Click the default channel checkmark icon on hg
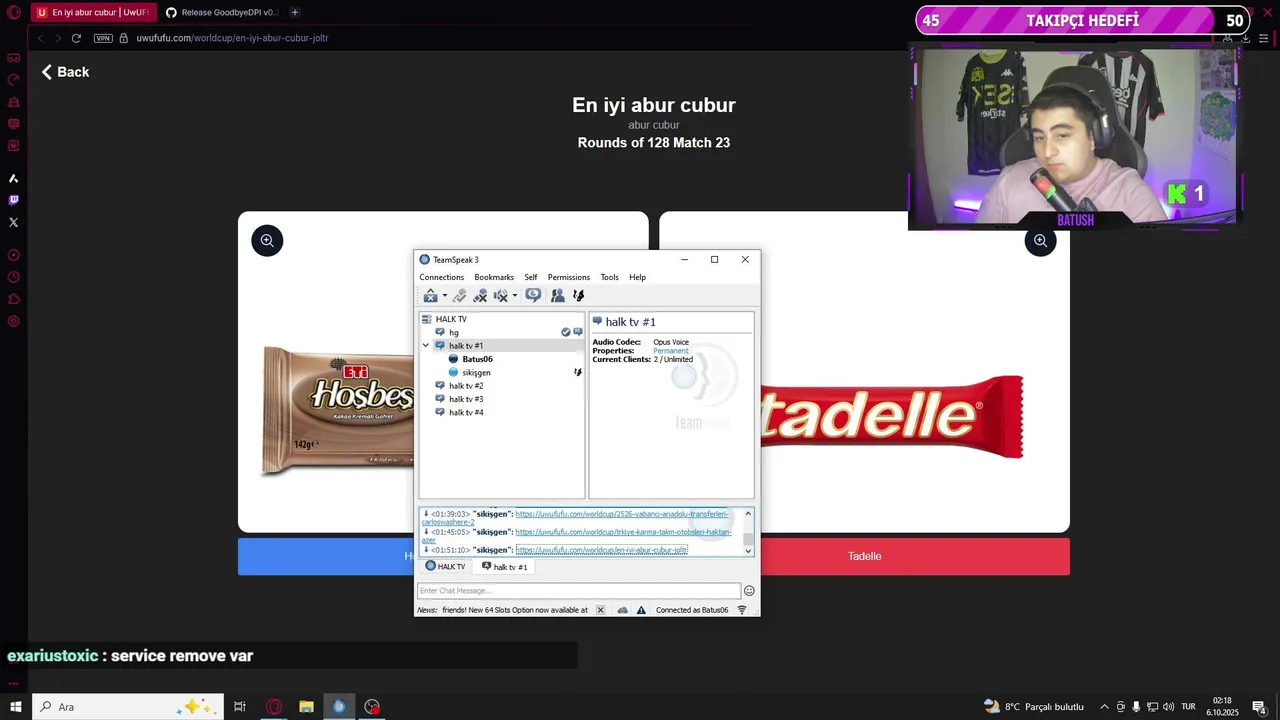 [x=566, y=332]
